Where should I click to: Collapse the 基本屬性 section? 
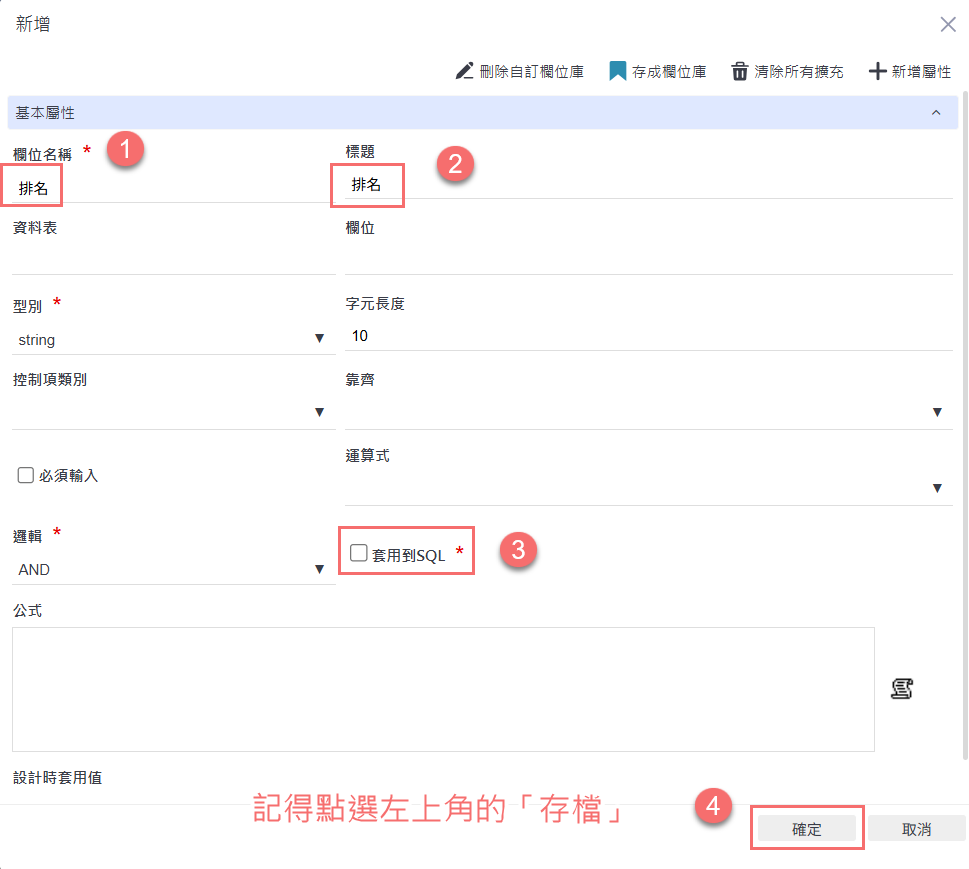[936, 113]
